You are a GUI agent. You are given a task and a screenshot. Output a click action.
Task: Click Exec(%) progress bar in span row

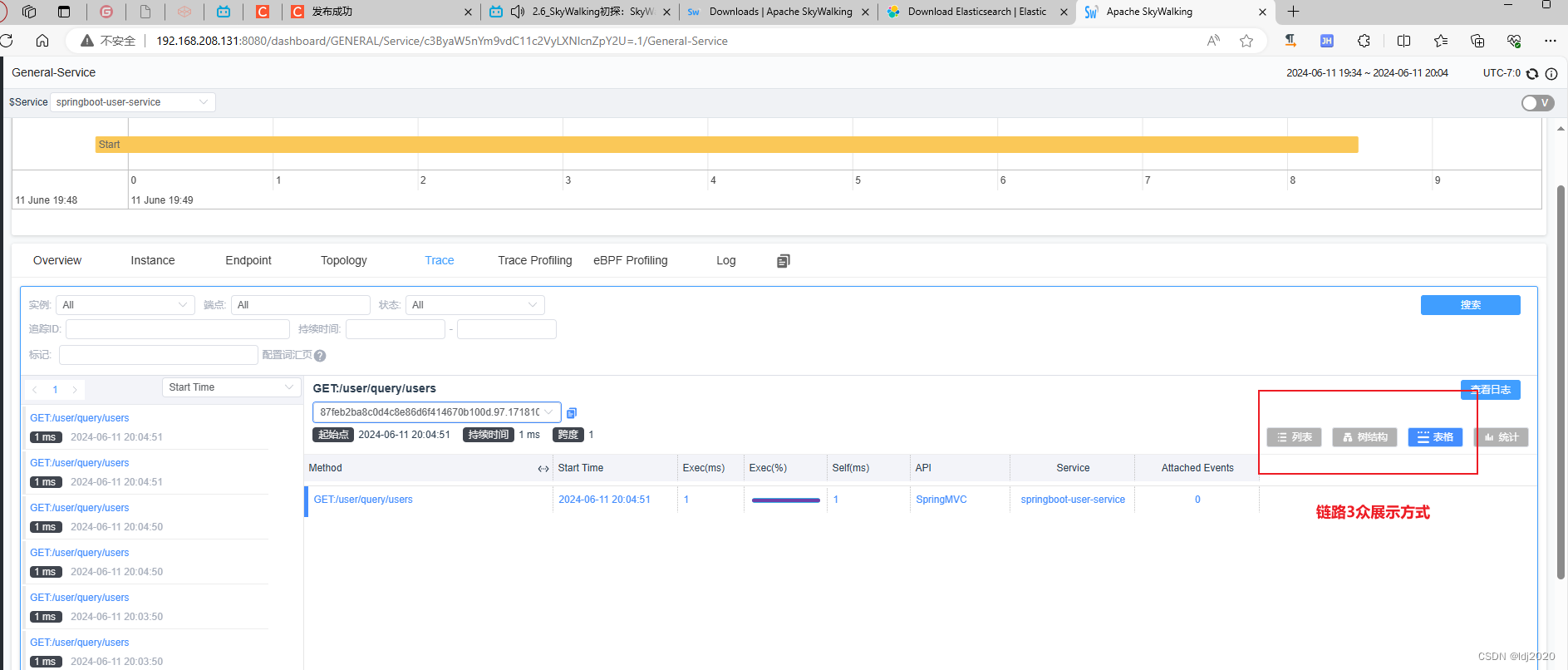[785, 500]
